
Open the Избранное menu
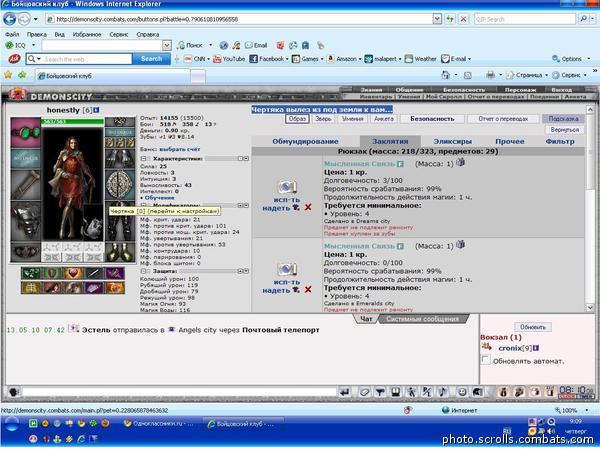87,34
